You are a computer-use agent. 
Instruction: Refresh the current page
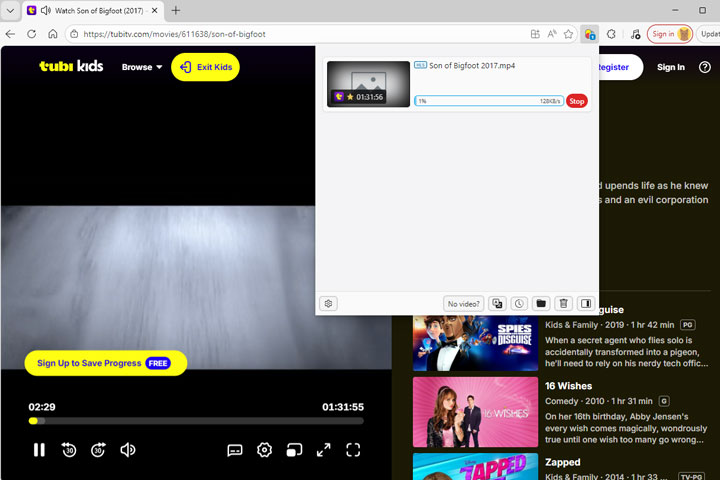[x=31, y=34]
